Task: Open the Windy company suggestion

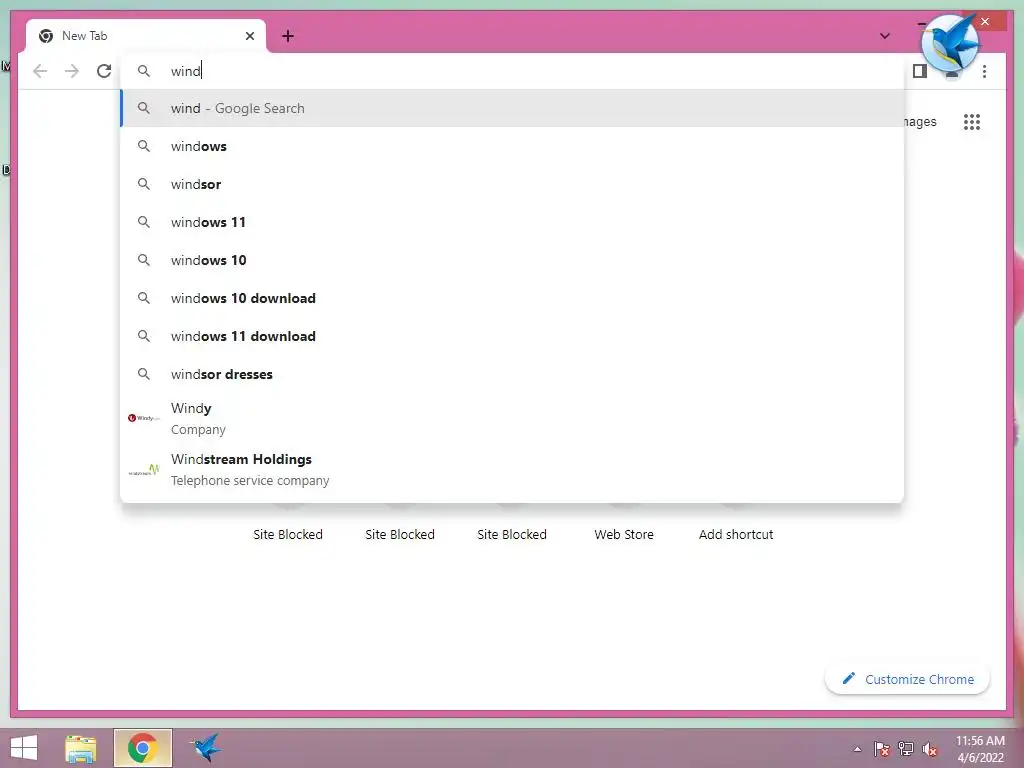Action: (512, 418)
